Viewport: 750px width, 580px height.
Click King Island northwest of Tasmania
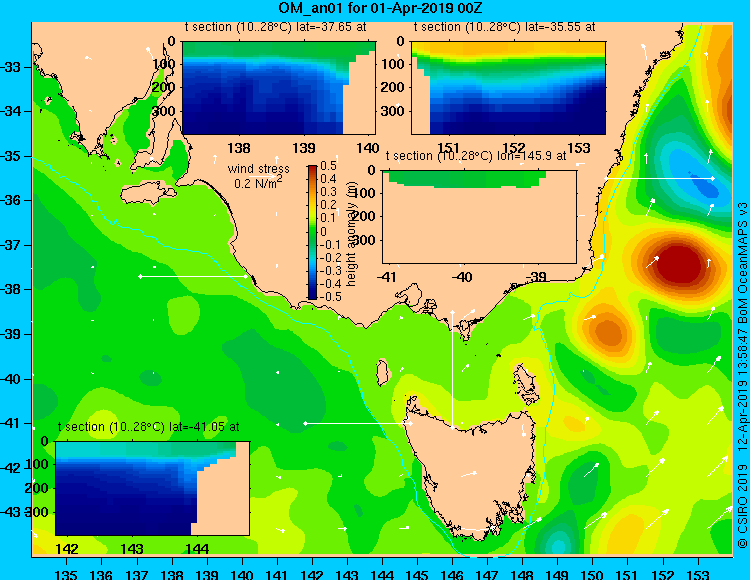coord(382,372)
